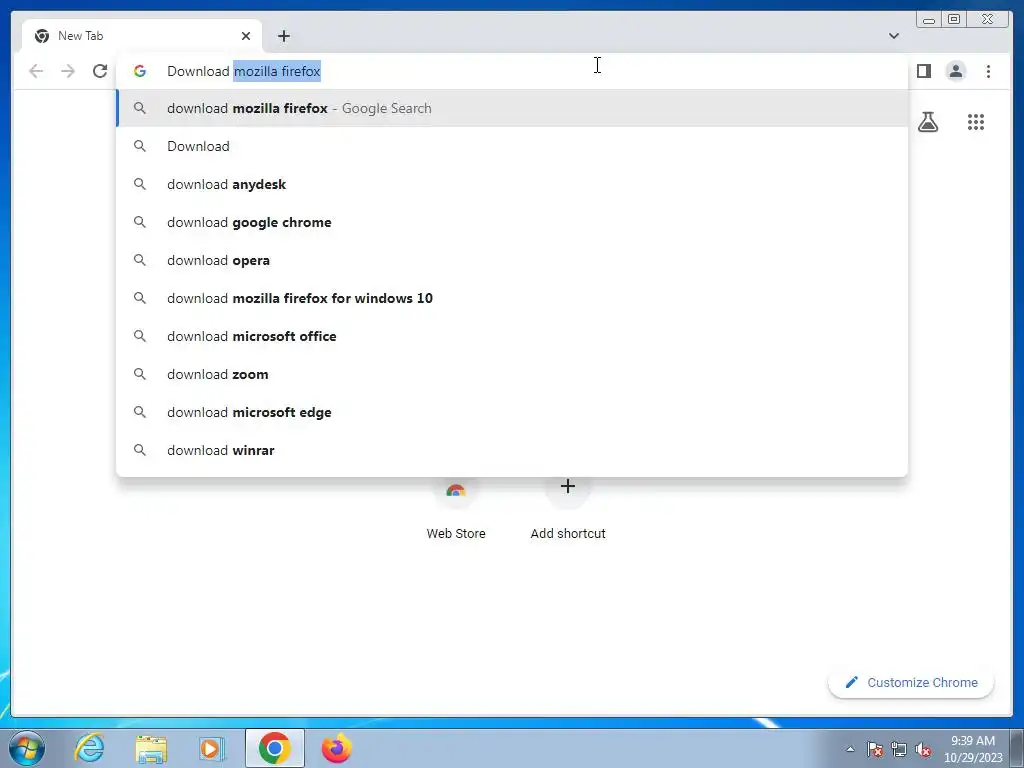Viewport: 1024px width, 768px height.
Task: Open a new tab with plus button
Action: pyautogui.click(x=283, y=36)
